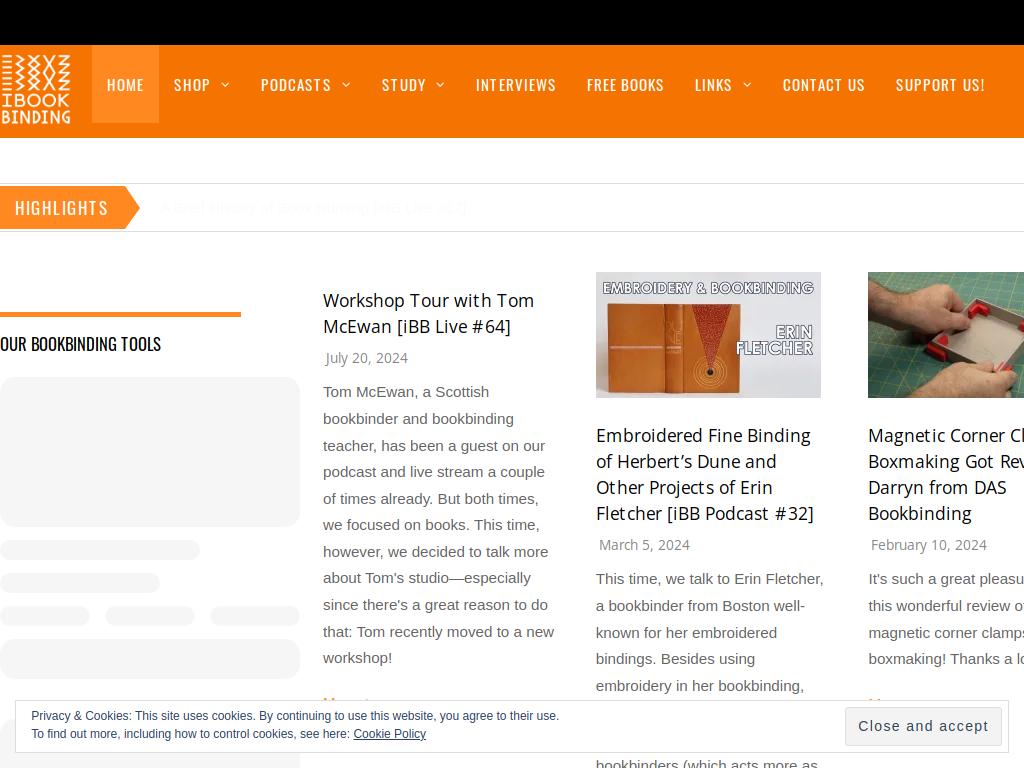
Task: Open the Podcasts menu item
Action: click(296, 85)
